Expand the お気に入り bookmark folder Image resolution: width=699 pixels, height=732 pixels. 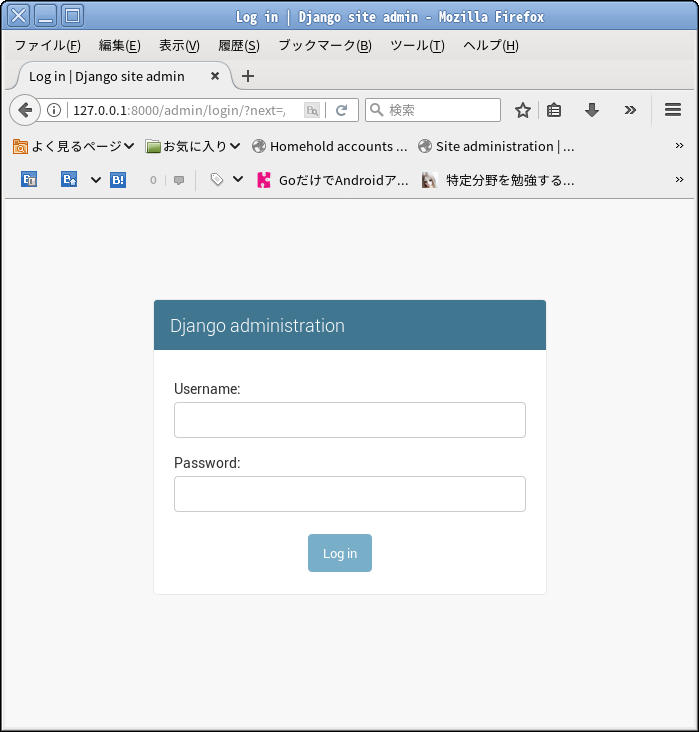(192, 147)
